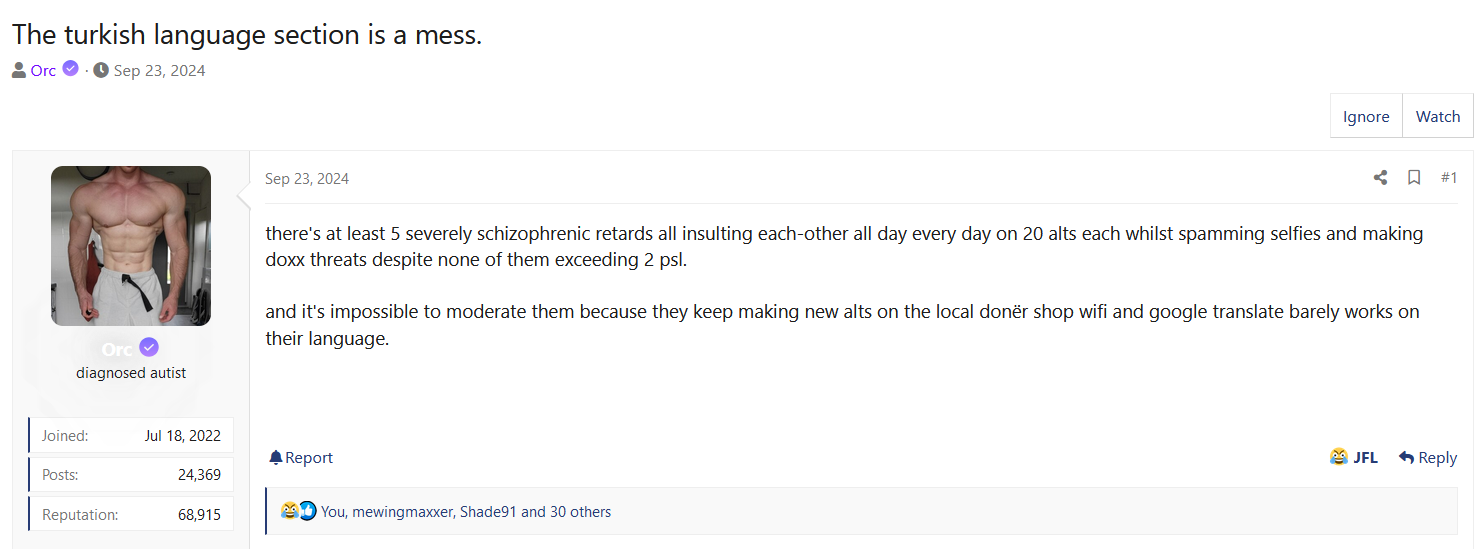This screenshot has height=549, width=1478.
Task: Click the Reputation value 68,915
Action: 199,514
